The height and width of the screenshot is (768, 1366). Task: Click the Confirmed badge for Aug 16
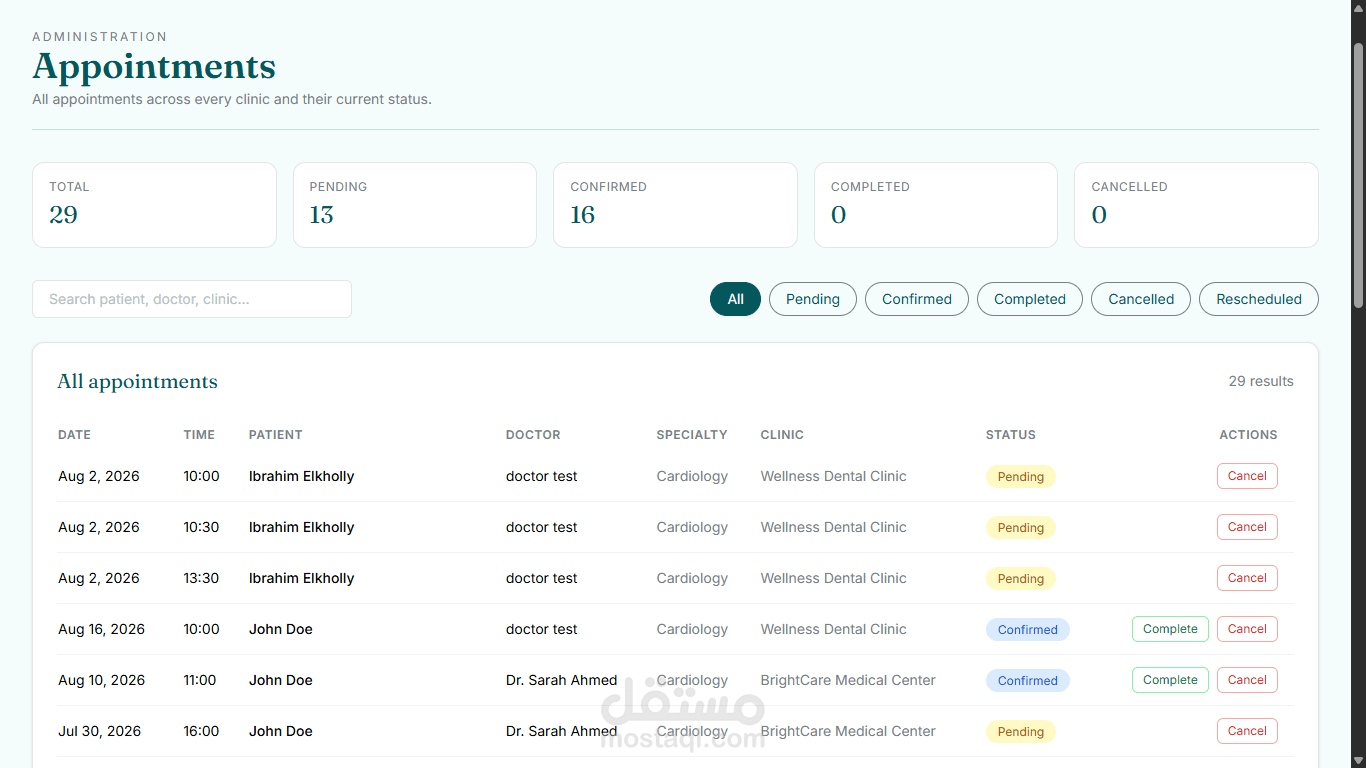point(1028,630)
